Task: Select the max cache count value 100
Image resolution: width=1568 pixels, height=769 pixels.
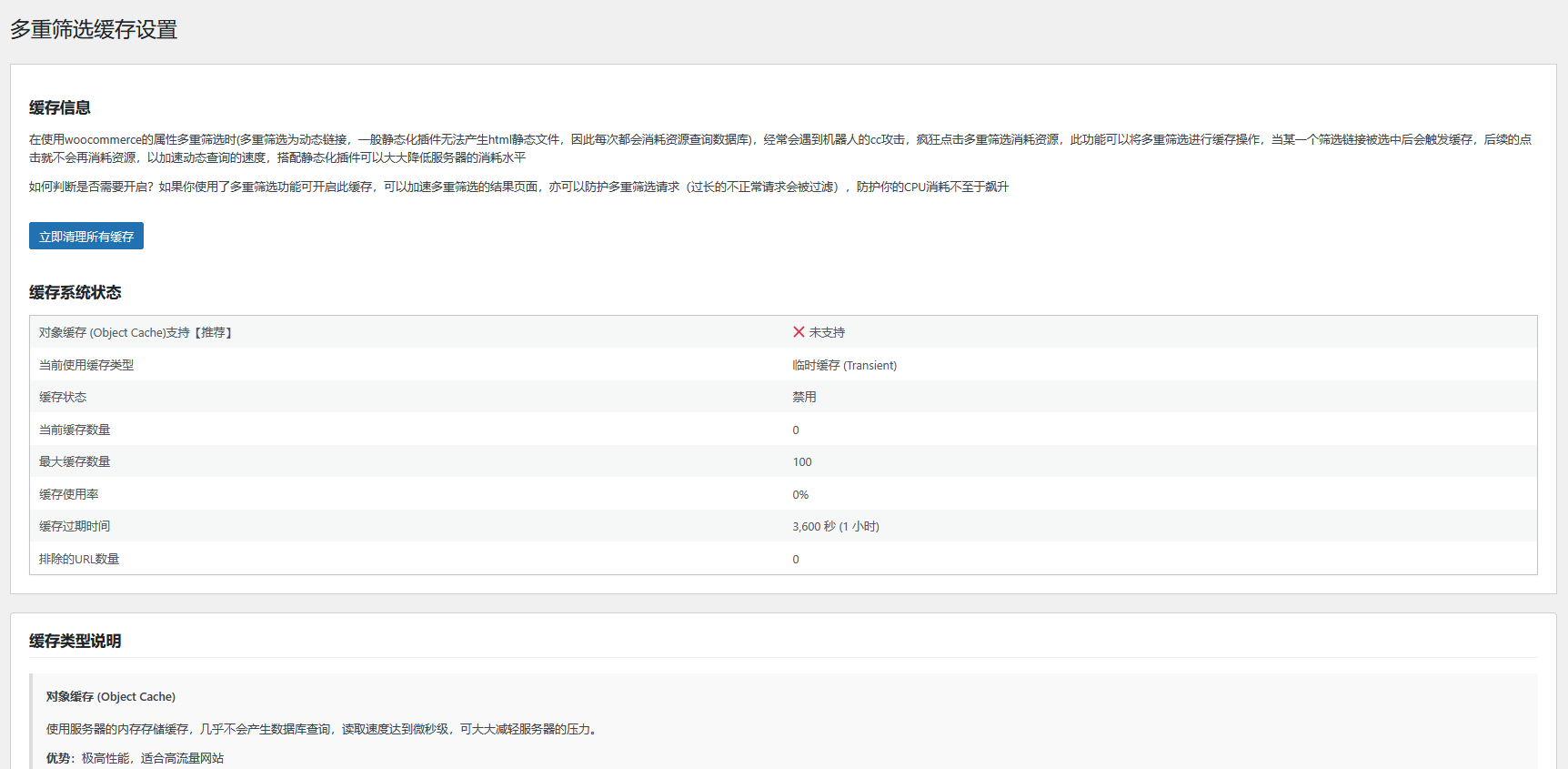Action: coord(801,462)
